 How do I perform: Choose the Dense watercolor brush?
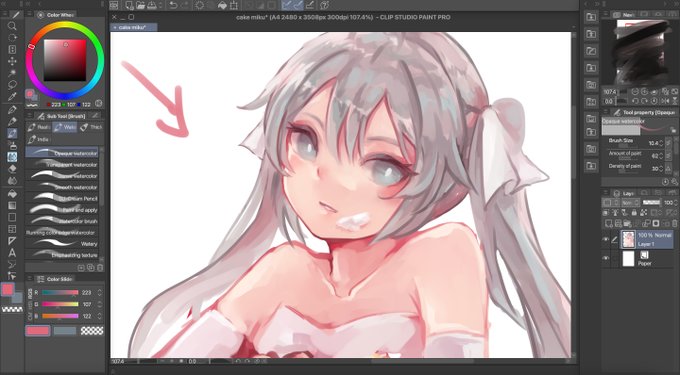[x=62, y=176]
